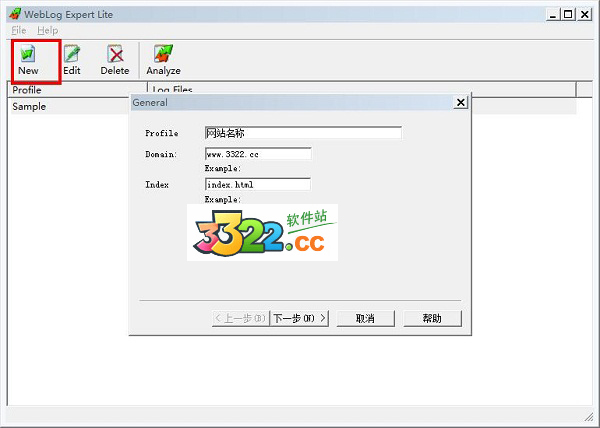Close the WebLog Expert Lite window

585,15
